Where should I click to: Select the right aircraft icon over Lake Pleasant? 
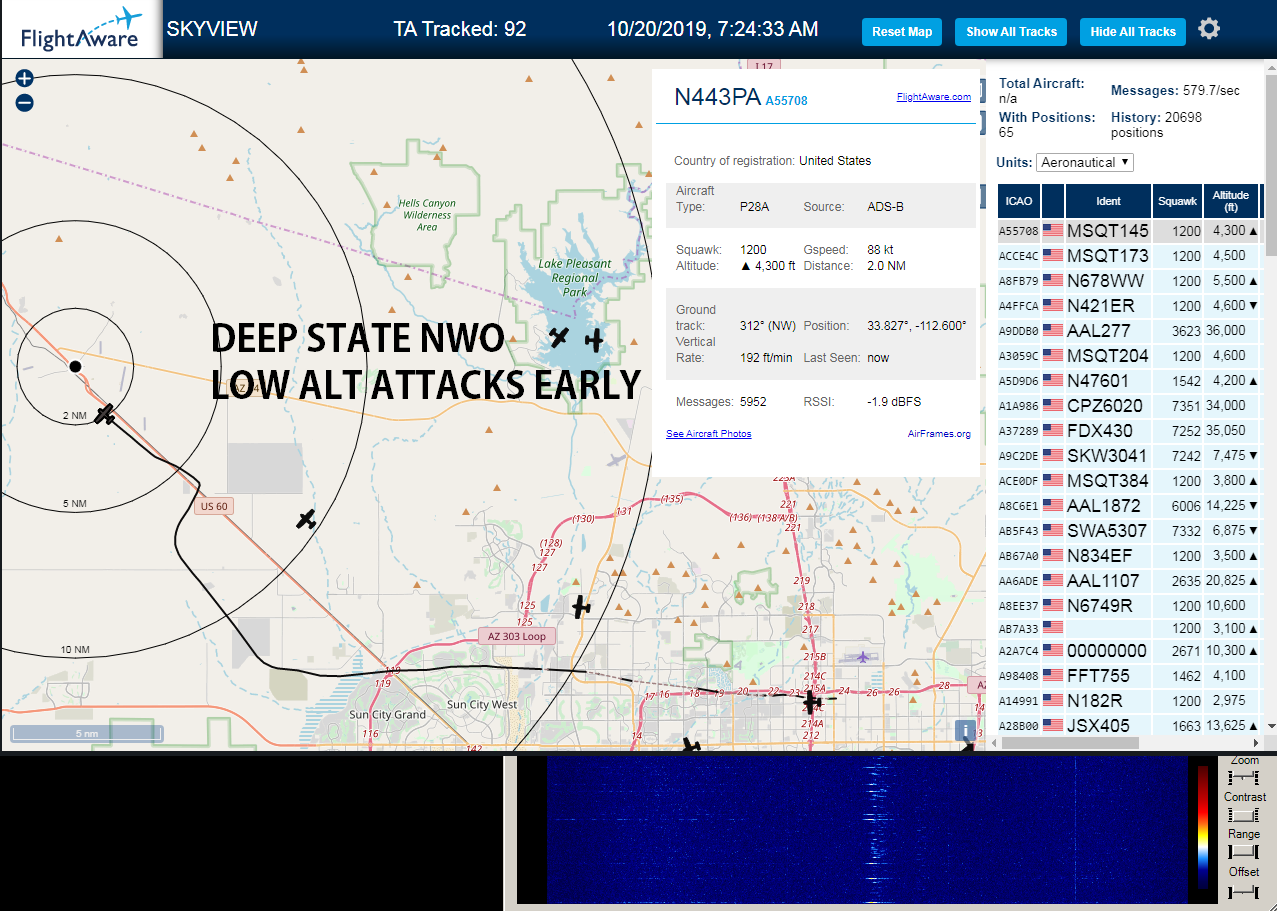[x=594, y=340]
